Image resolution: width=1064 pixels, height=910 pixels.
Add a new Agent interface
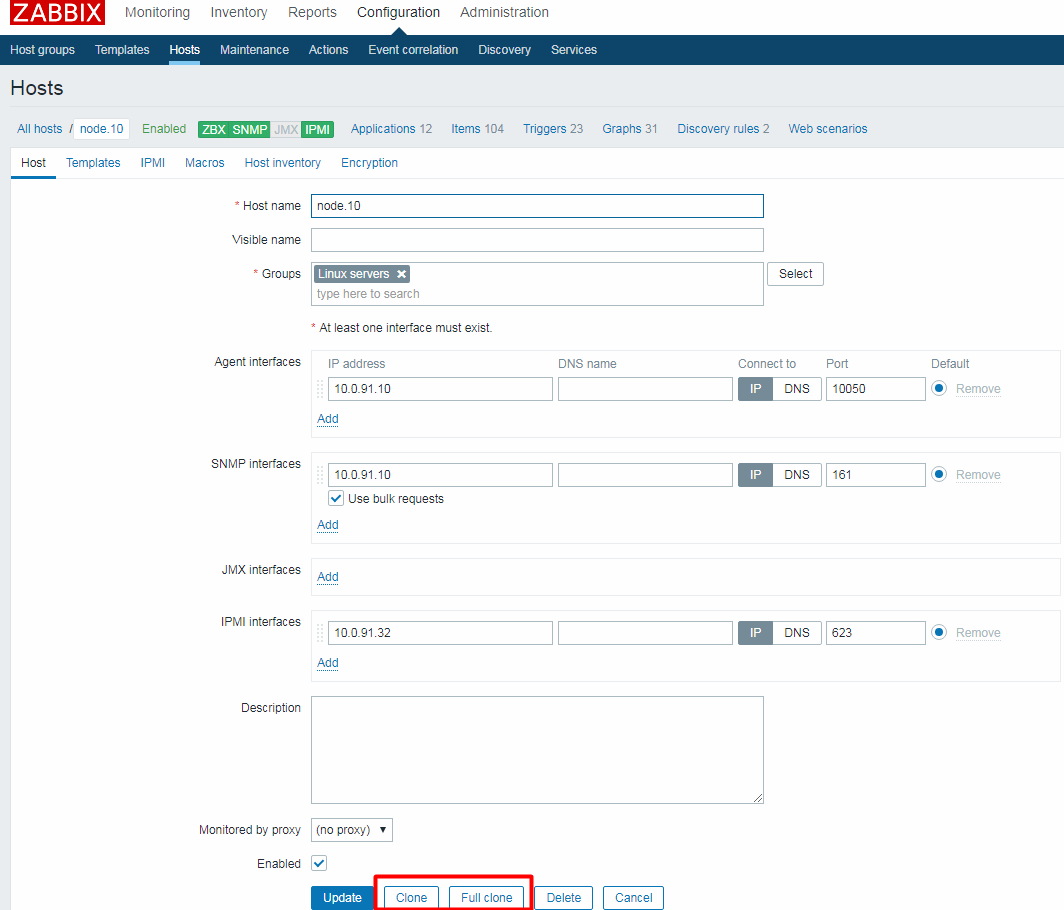[x=328, y=419]
